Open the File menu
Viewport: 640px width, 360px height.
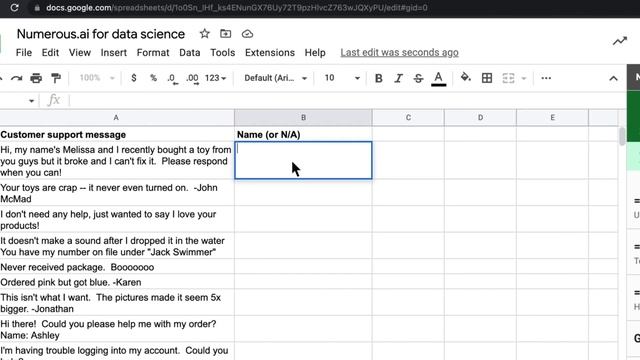(x=24, y=53)
